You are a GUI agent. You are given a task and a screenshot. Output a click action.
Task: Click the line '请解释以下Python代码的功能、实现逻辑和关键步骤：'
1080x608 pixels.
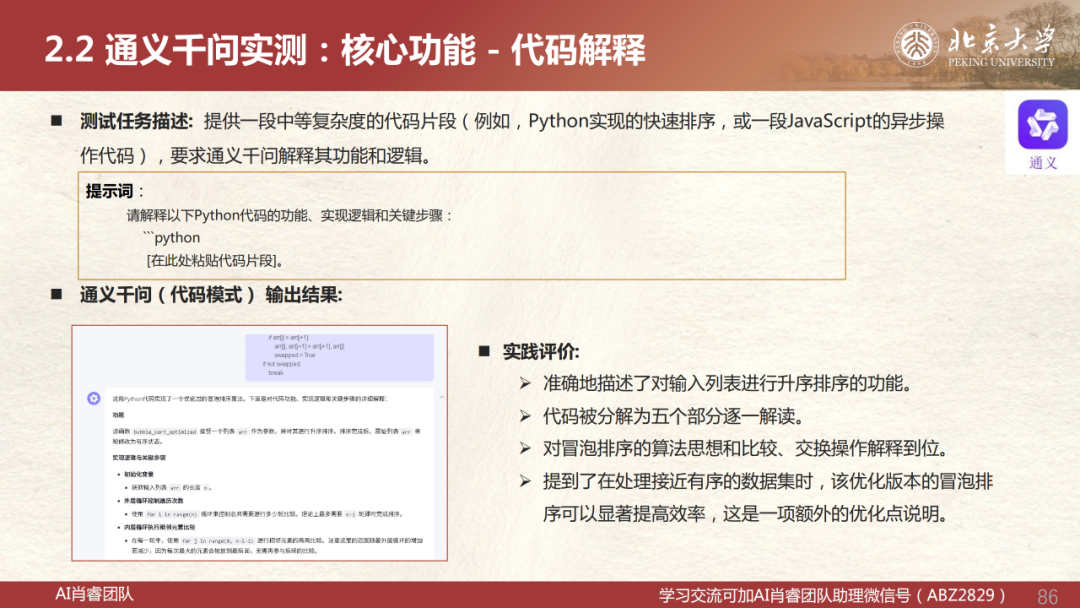(289, 215)
